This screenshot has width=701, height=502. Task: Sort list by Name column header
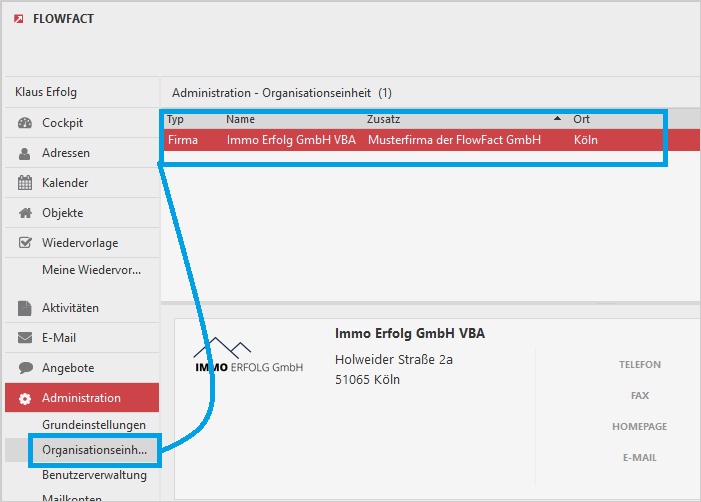(241, 119)
